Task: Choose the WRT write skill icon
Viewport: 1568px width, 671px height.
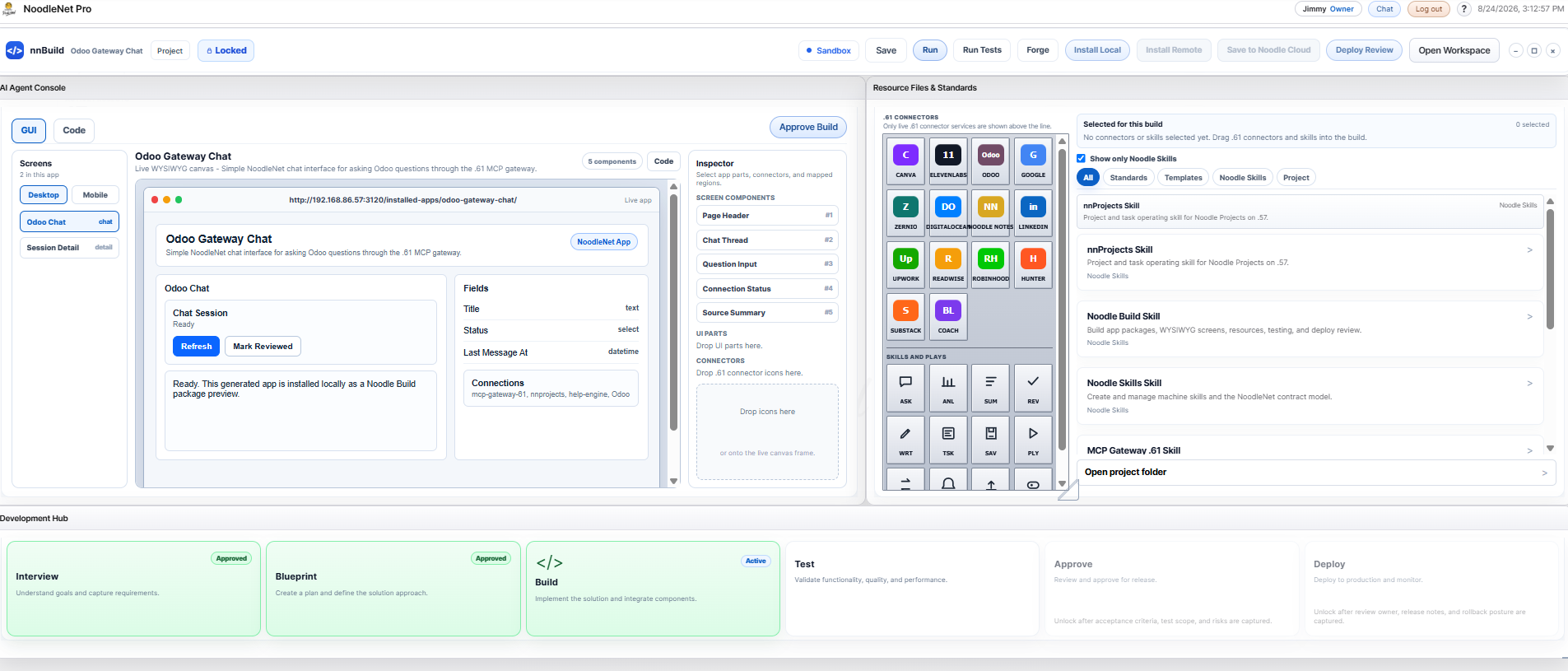Action: pos(905,440)
